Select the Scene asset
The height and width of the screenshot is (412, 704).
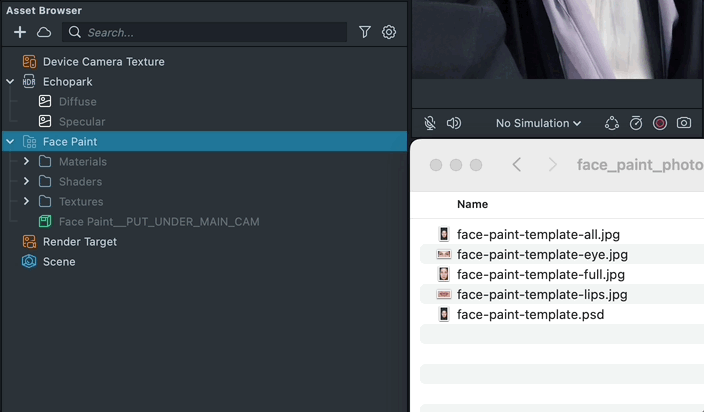click(x=59, y=262)
